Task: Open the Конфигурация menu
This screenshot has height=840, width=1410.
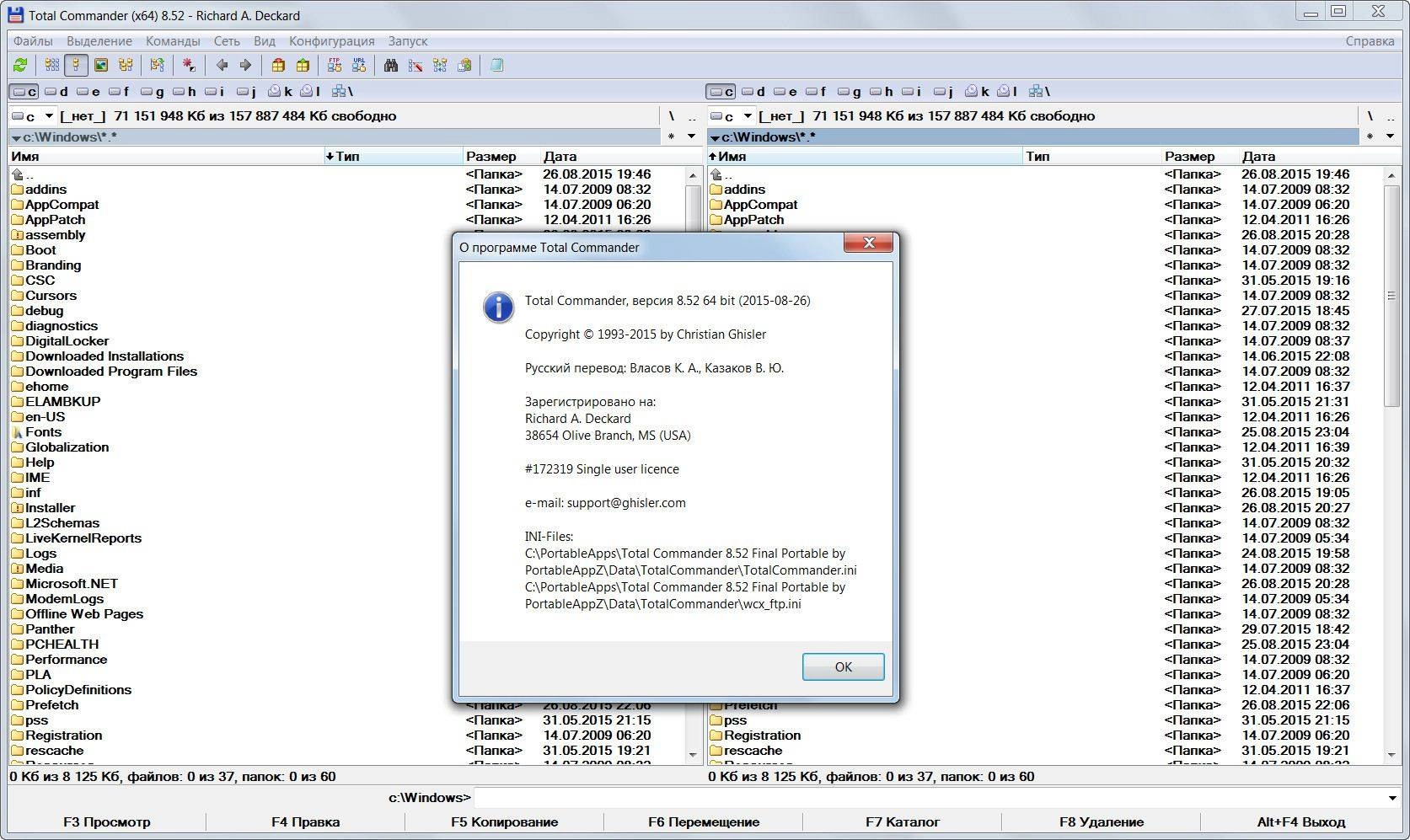Action: coord(332,40)
